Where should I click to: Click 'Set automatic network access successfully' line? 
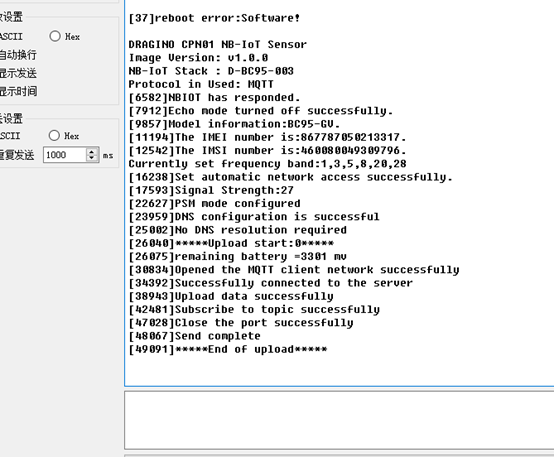coord(290,177)
